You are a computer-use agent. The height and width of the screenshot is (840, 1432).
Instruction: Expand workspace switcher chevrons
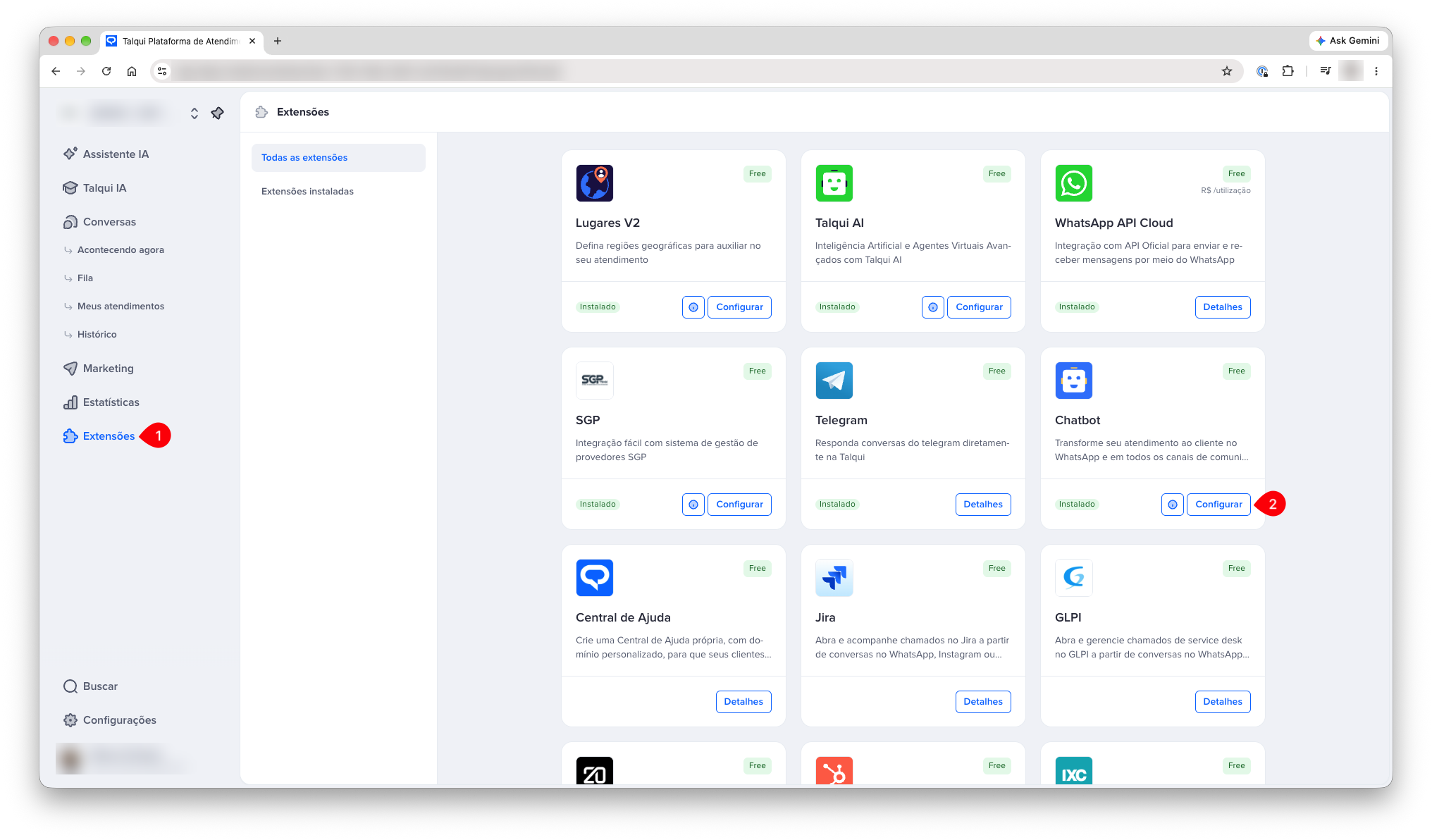point(195,113)
